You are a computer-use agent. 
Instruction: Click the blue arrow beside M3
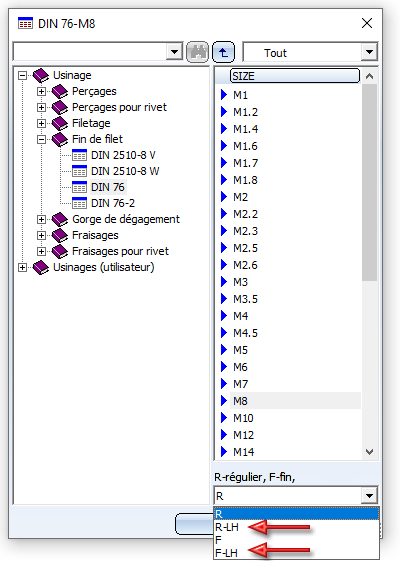224,282
